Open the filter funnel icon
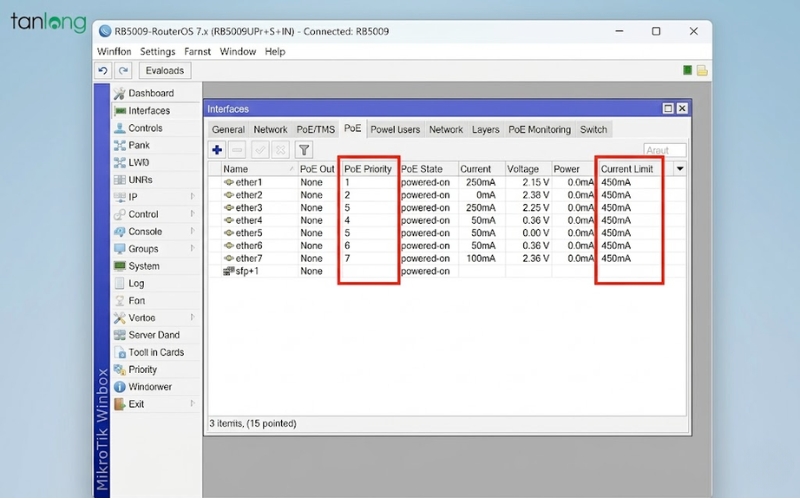 coord(304,150)
